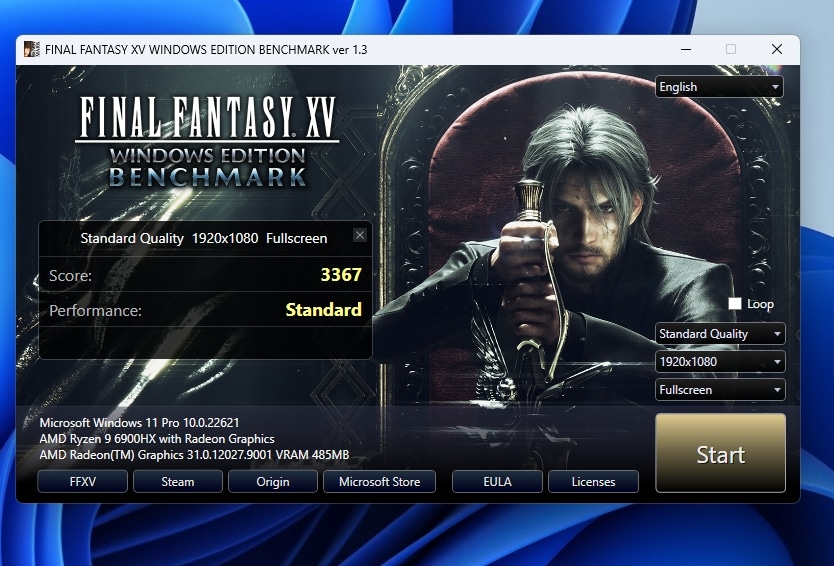Open the 1920x1080 resolution dropdown
Image resolution: width=834 pixels, height=566 pixels.
click(x=720, y=362)
